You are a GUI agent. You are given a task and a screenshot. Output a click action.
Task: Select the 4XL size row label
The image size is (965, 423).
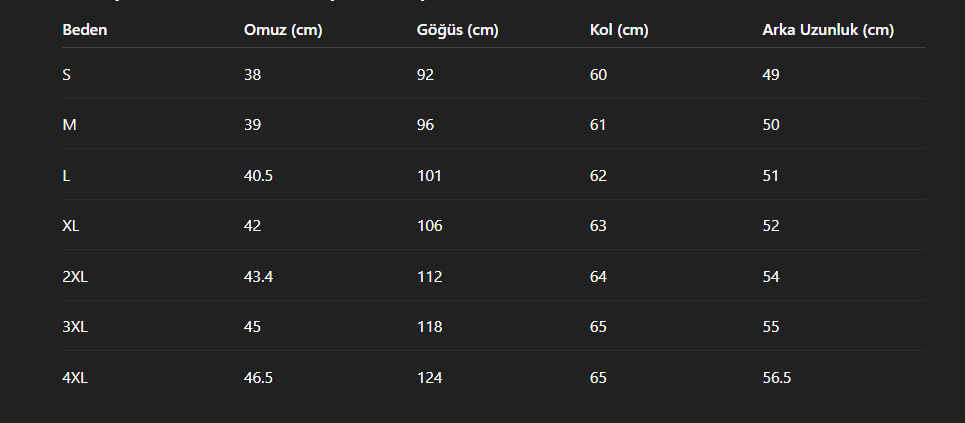[74, 377]
